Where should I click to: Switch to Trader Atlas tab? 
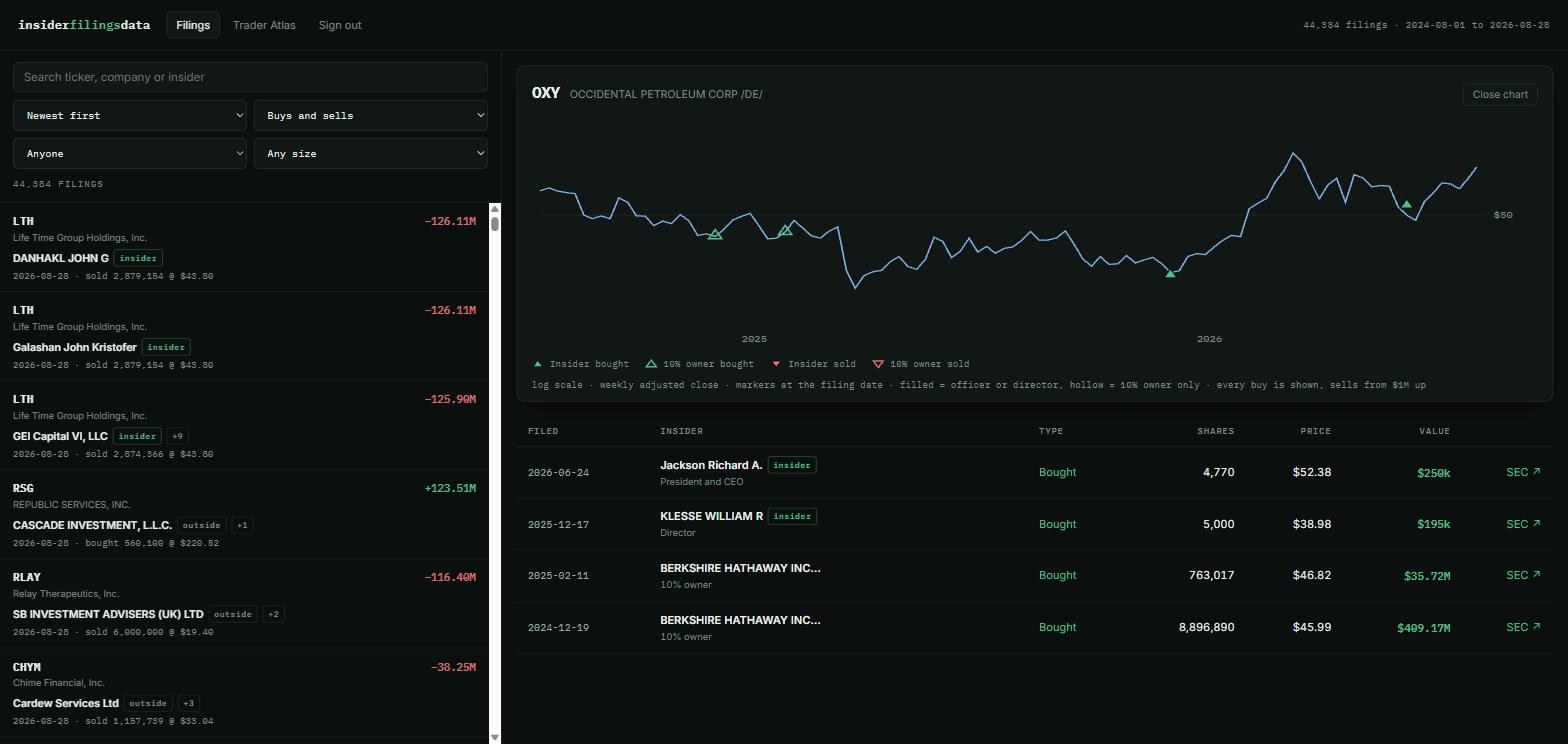pos(264,25)
